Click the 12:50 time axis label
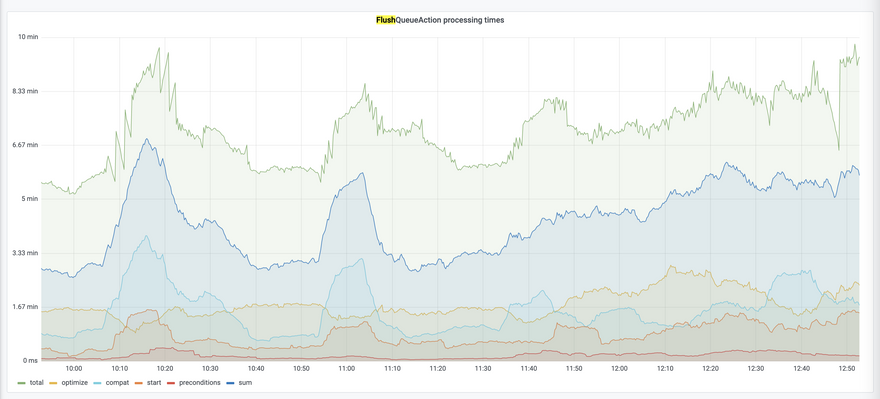This screenshot has height=399, width=880. tap(847, 369)
